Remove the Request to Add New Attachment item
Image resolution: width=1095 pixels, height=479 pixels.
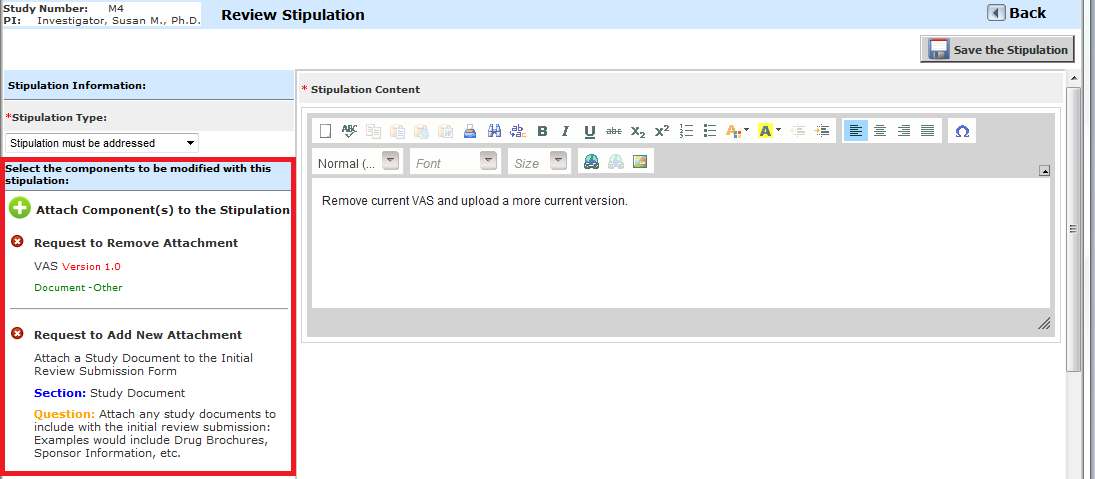pyautogui.click(x=17, y=334)
